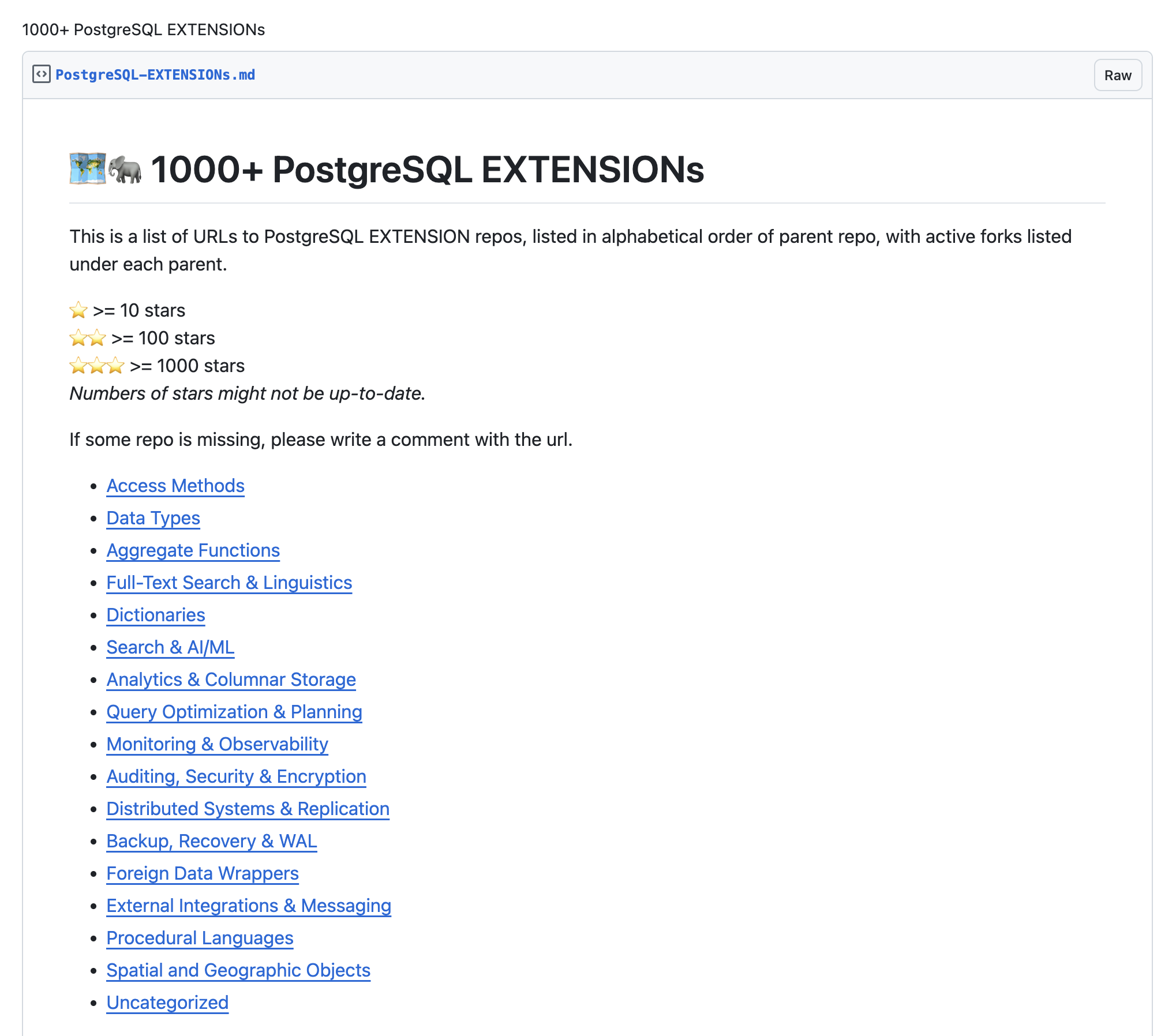Click the single star next to '>= 10 stars'
Screen dimensions: 1176x1036
pos(78,310)
